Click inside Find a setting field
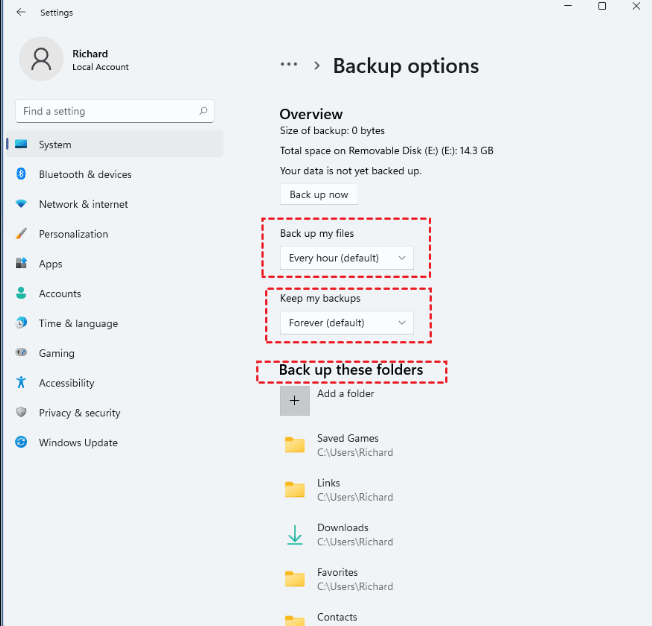The height and width of the screenshot is (626, 652). [115, 111]
